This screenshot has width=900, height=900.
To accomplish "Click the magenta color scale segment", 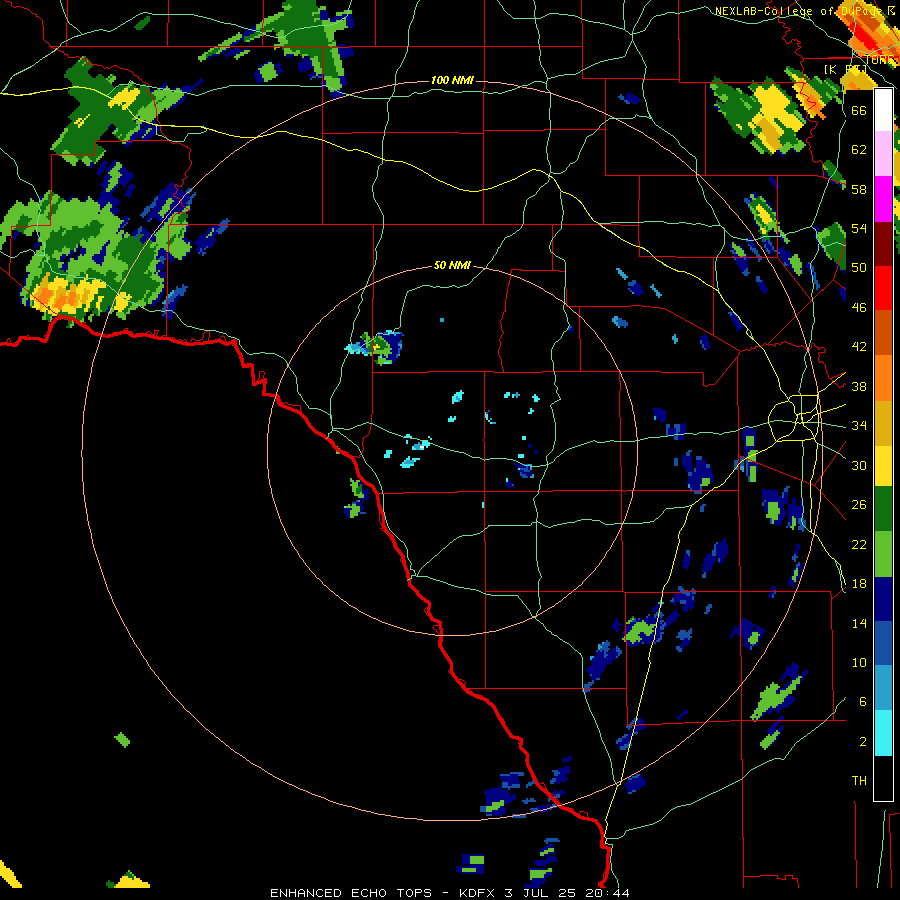I will click(883, 199).
